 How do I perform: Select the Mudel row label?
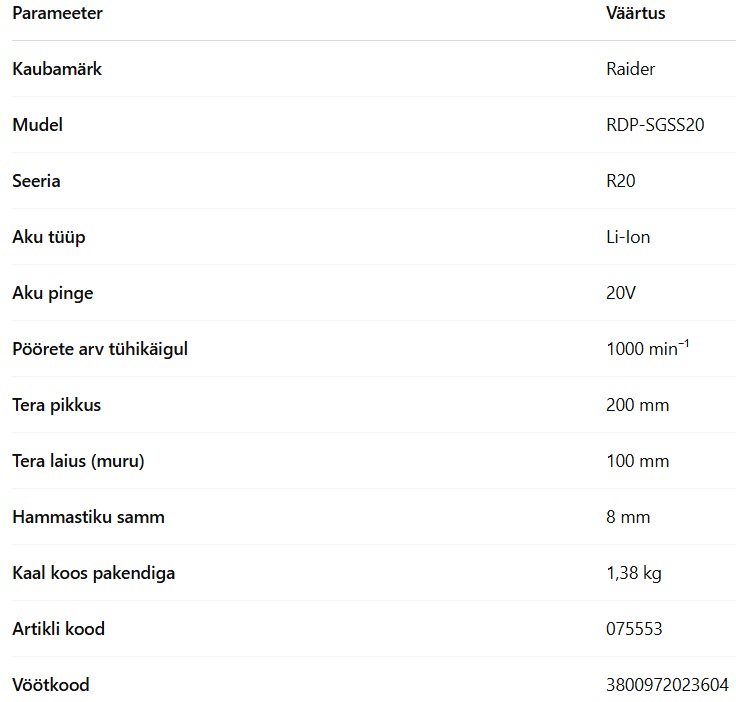(38, 125)
